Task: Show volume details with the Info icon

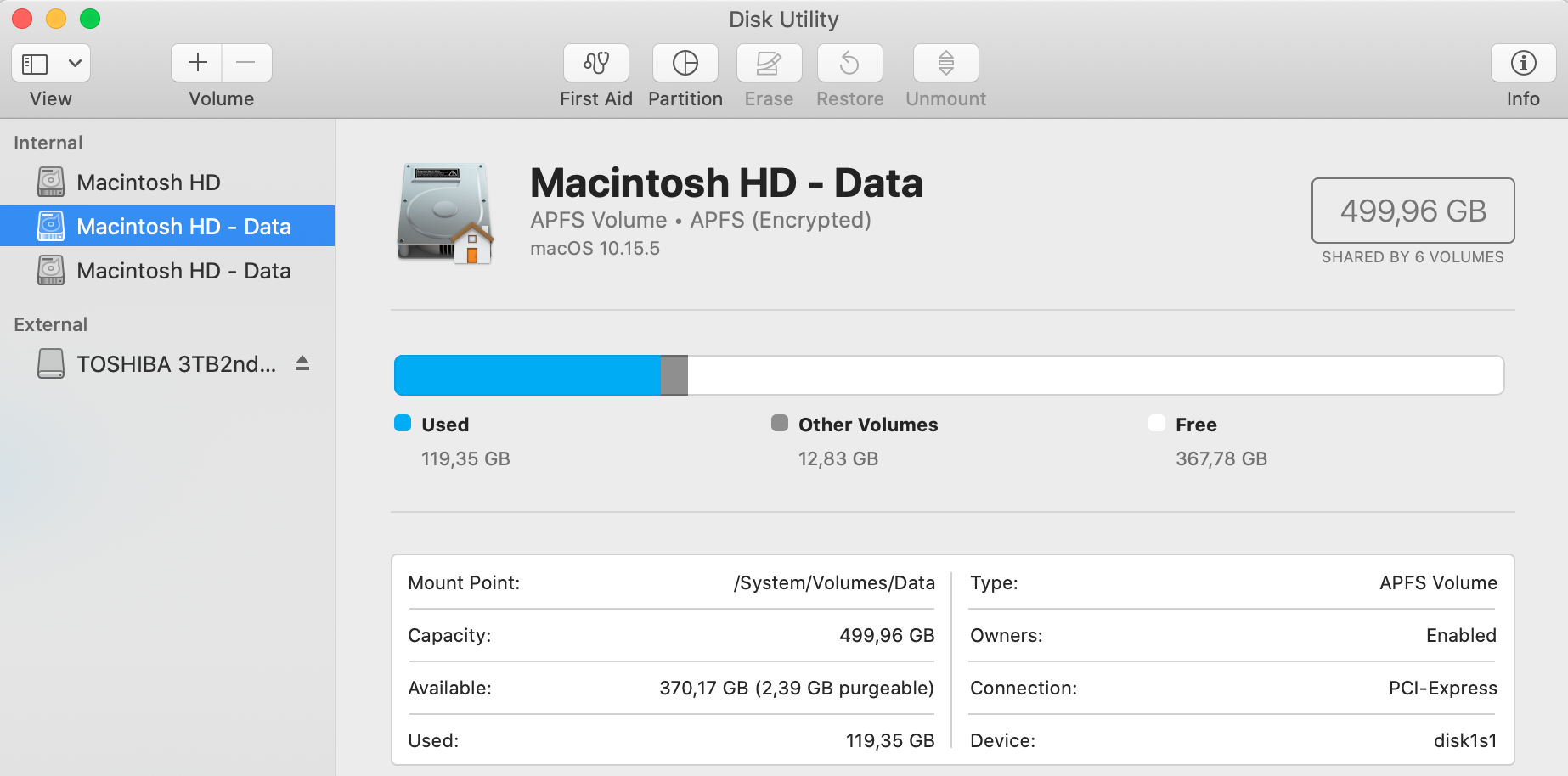Action: [x=1524, y=63]
